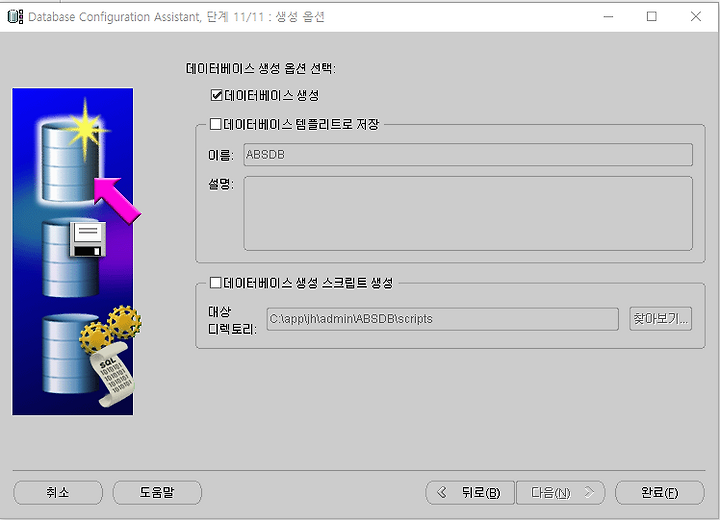Click the 대상 디렉토리 path field
This screenshot has height=520, width=720.
tap(443, 319)
